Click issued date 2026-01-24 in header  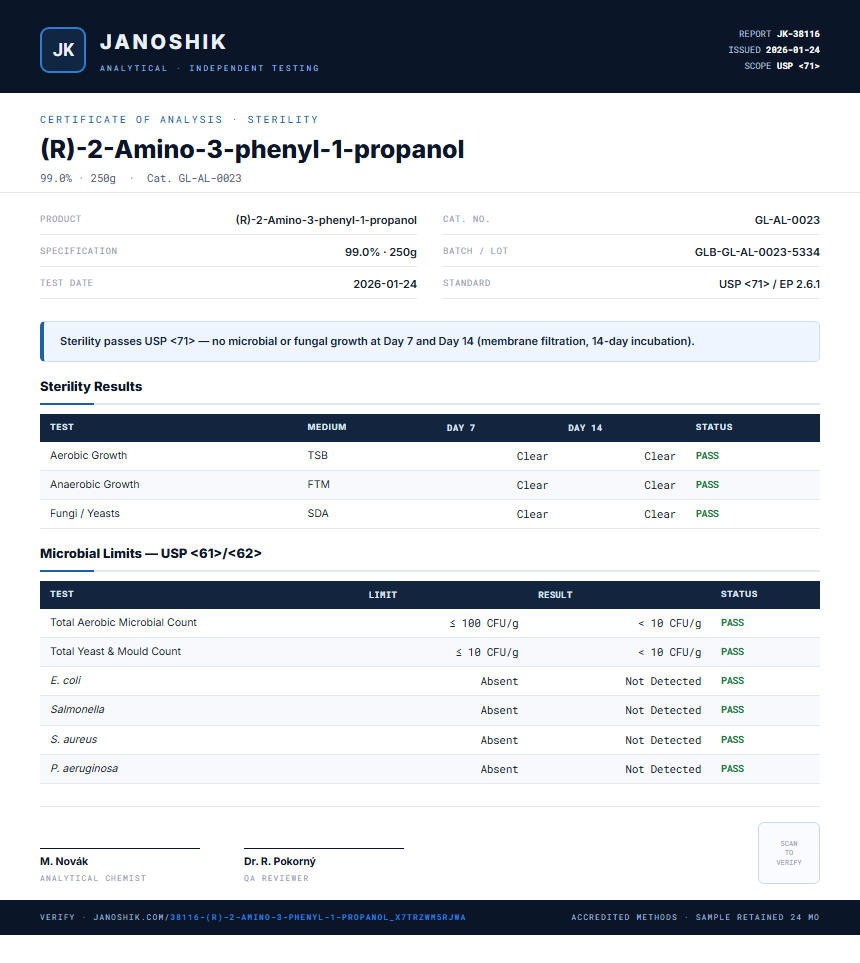coord(792,50)
